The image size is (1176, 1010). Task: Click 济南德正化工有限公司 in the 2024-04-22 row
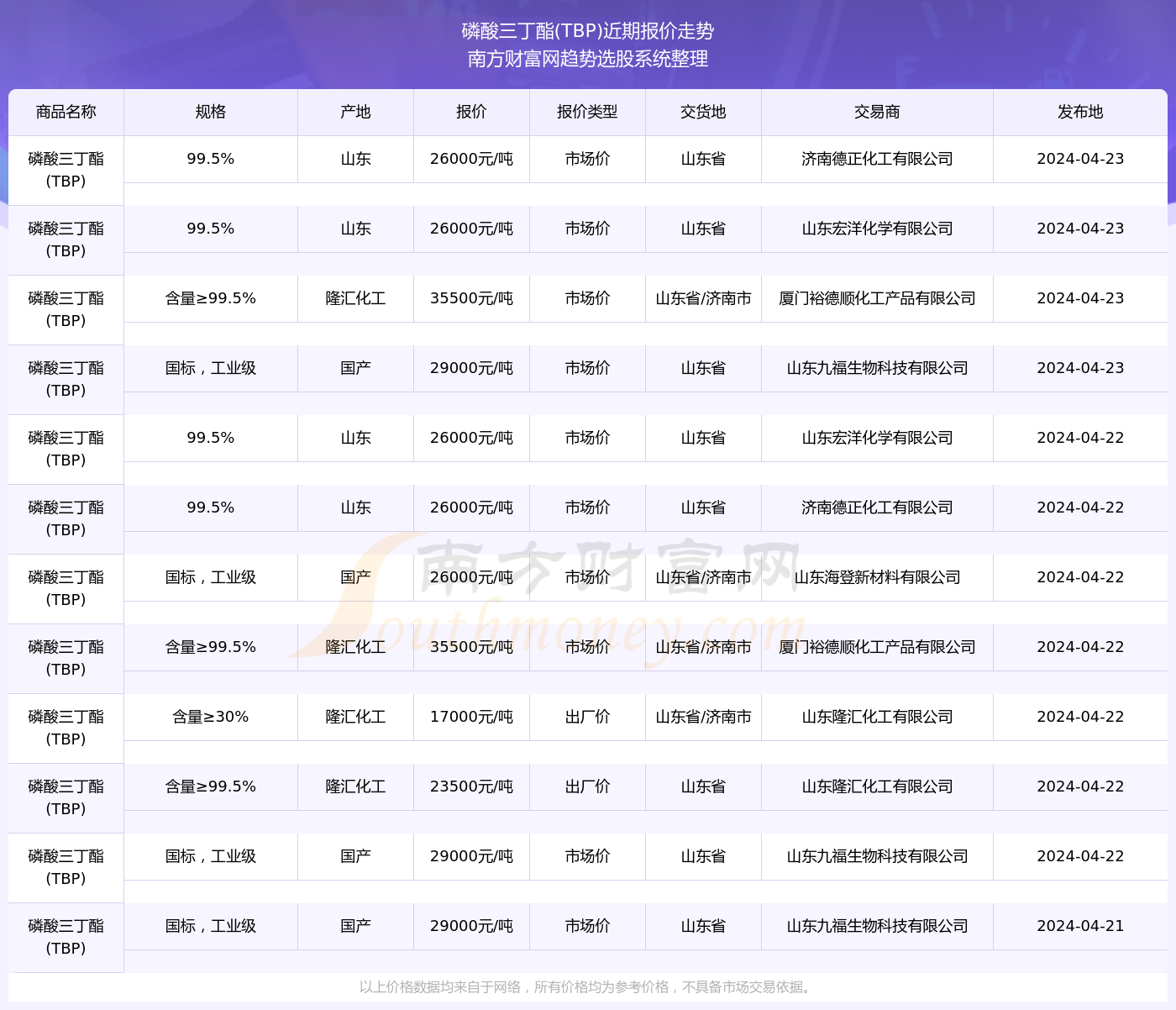(877, 508)
